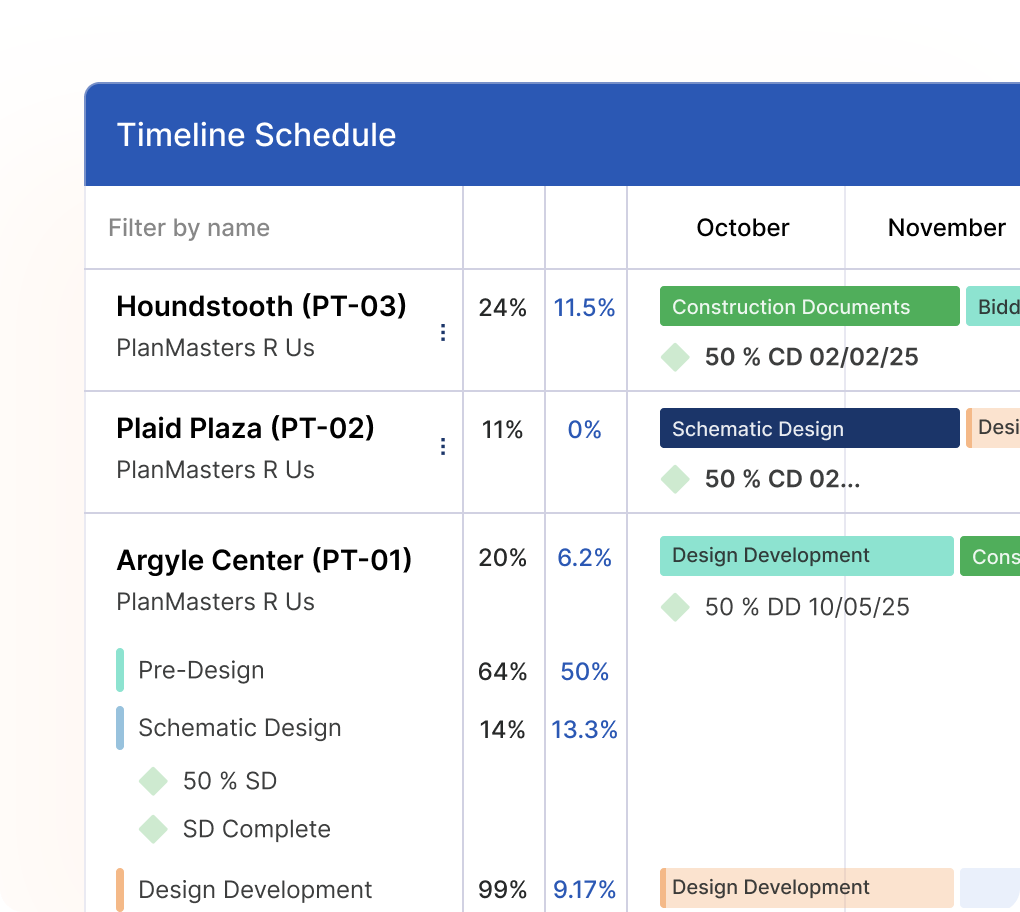Click the Schematic Design bar for Plaid Plaza
This screenshot has width=1020, height=912.
pos(809,428)
